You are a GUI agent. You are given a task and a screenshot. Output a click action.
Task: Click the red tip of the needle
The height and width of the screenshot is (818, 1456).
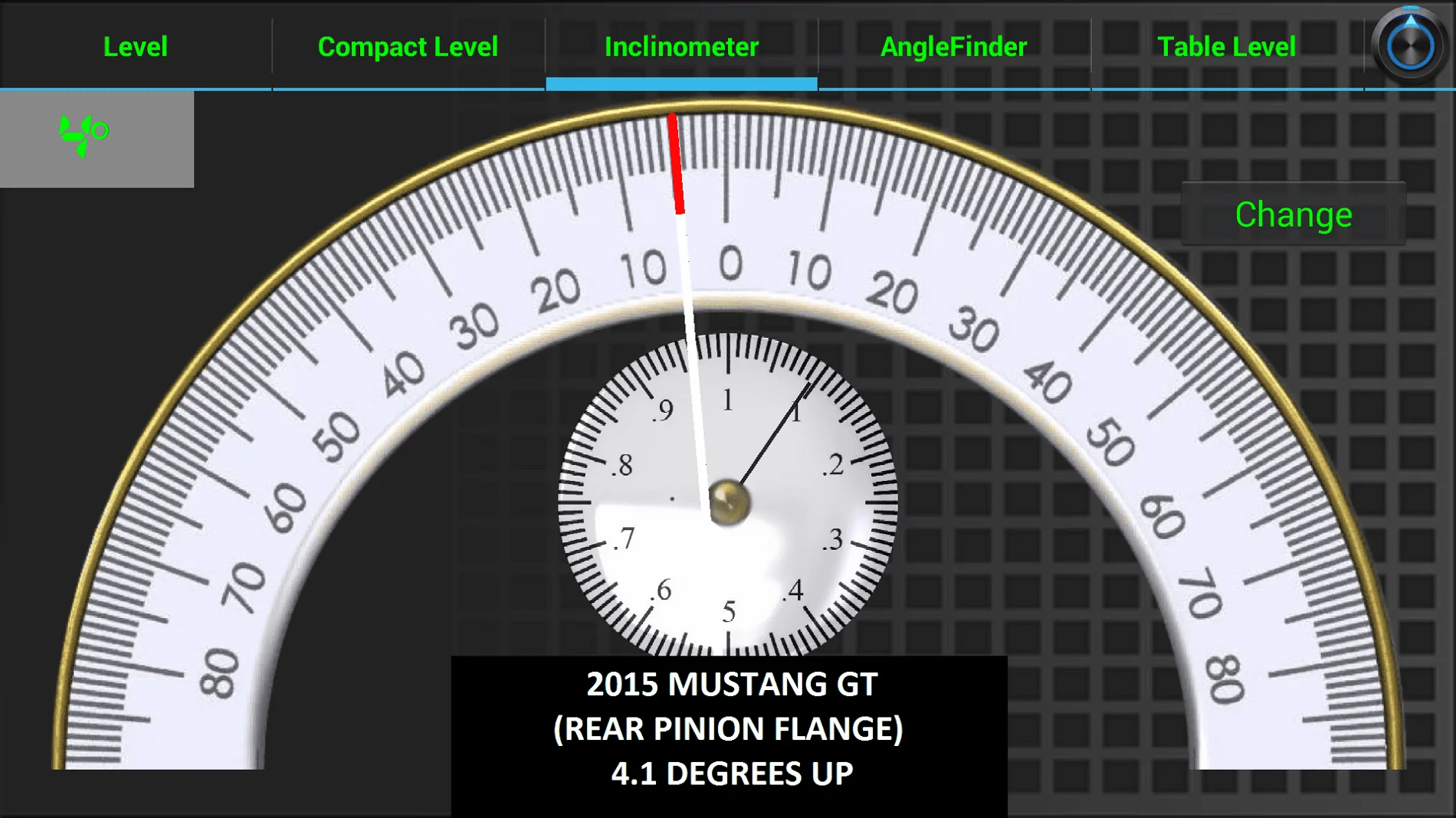(x=675, y=164)
